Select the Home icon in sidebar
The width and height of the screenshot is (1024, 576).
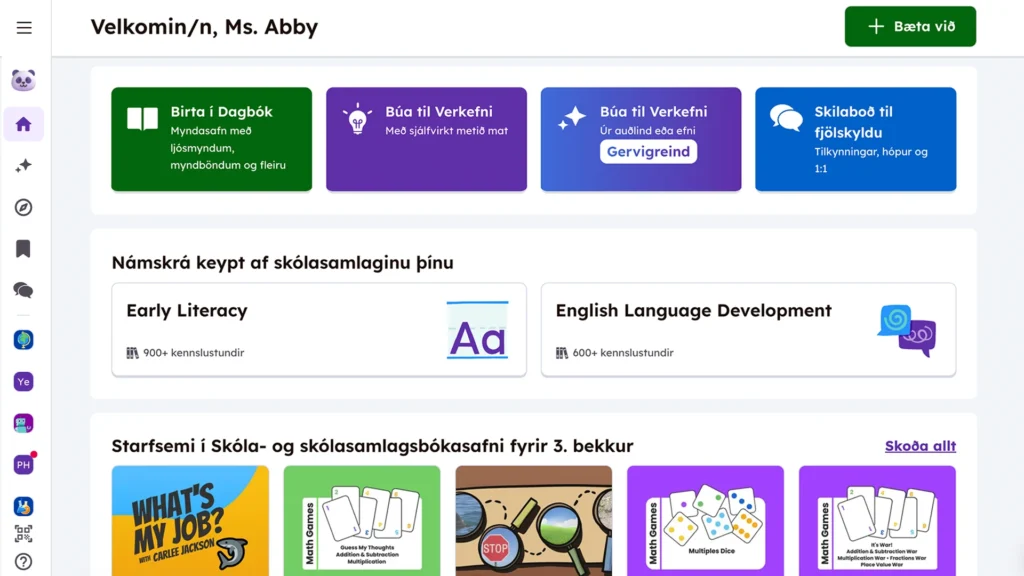(24, 124)
